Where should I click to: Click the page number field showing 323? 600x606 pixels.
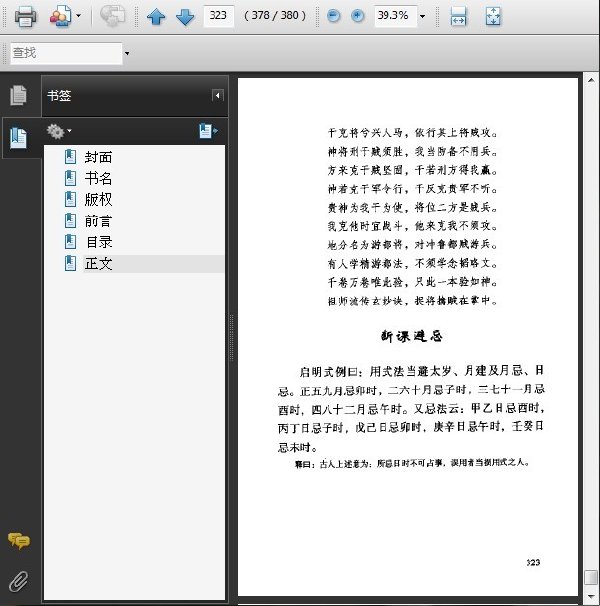click(218, 16)
